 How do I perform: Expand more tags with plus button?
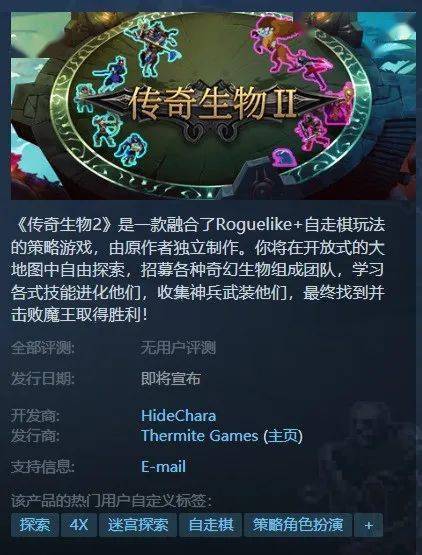pyautogui.click(x=369, y=525)
